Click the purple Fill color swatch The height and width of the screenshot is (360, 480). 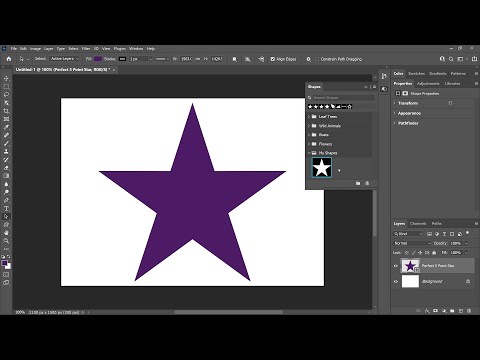point(98,59)
